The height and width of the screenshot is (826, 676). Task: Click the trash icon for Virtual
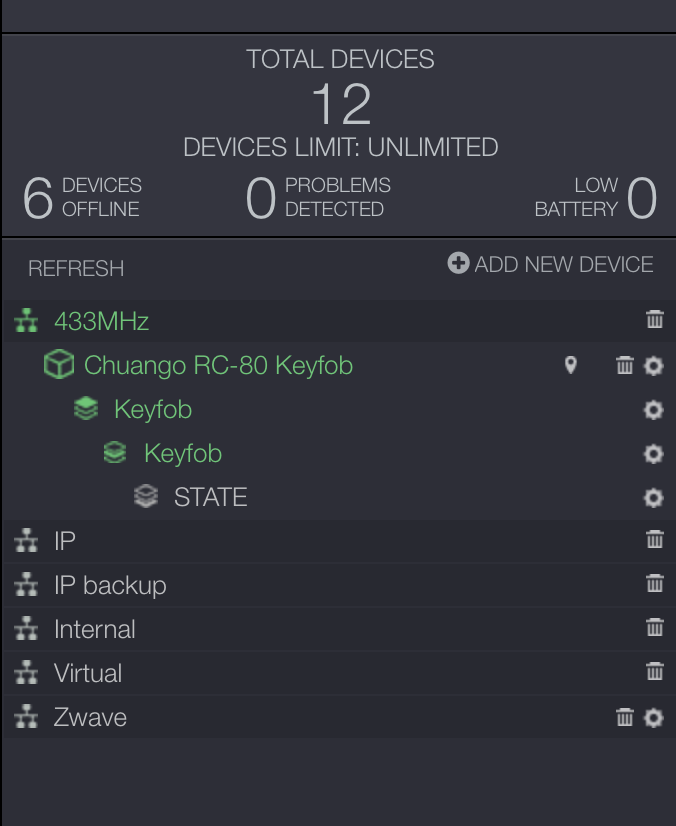coord(655,673)
